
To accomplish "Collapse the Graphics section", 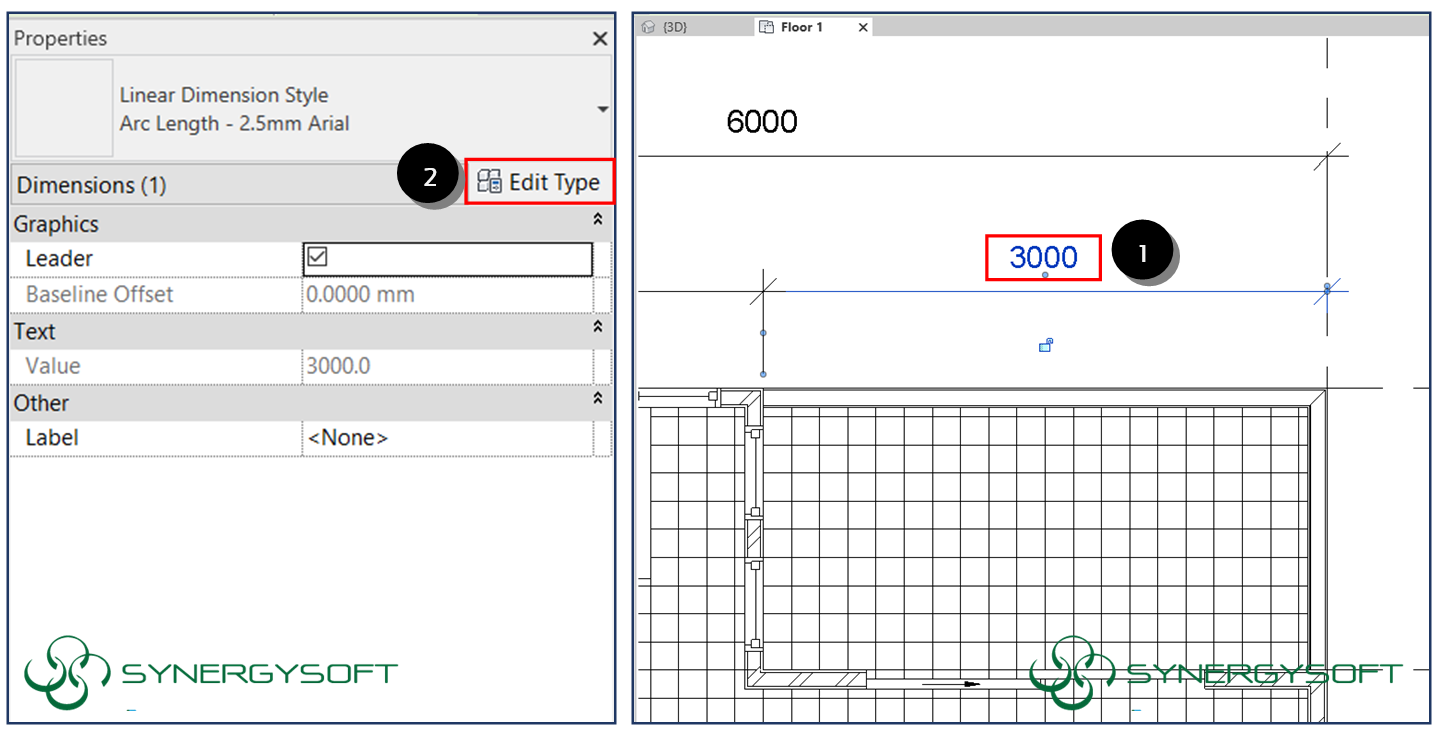I will click(x=598, y=220).
